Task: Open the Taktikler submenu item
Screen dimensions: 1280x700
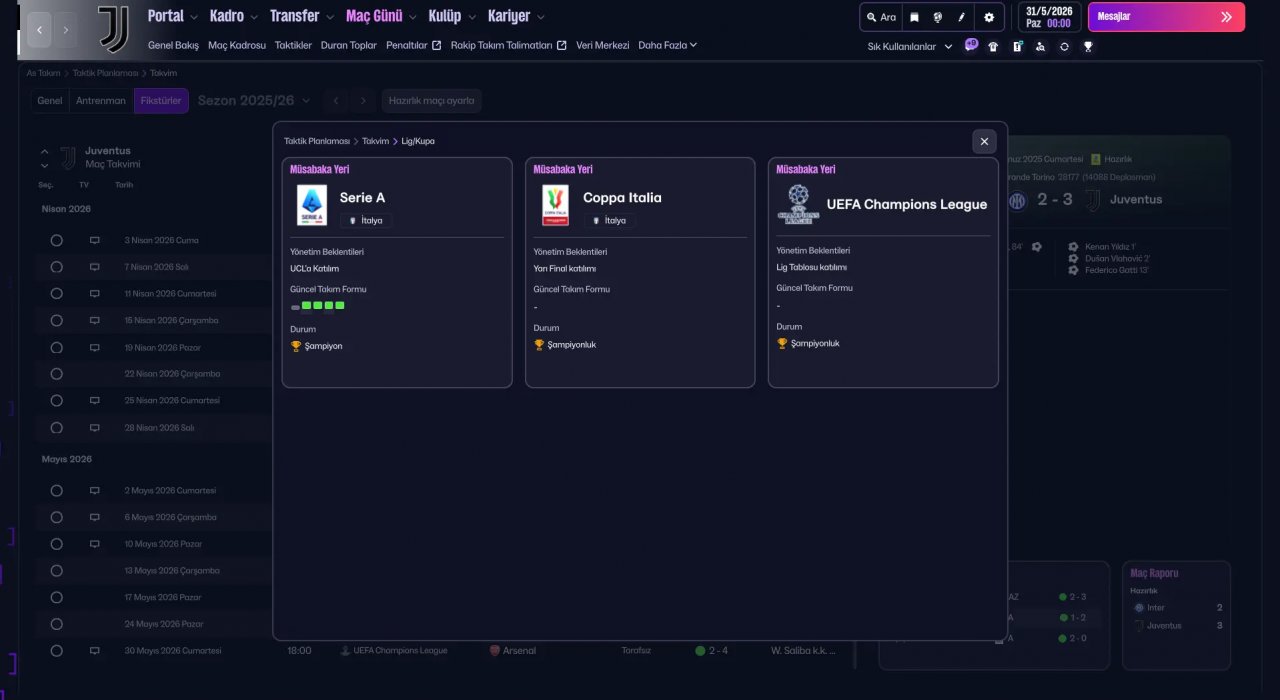Action: tap(293, 45)
